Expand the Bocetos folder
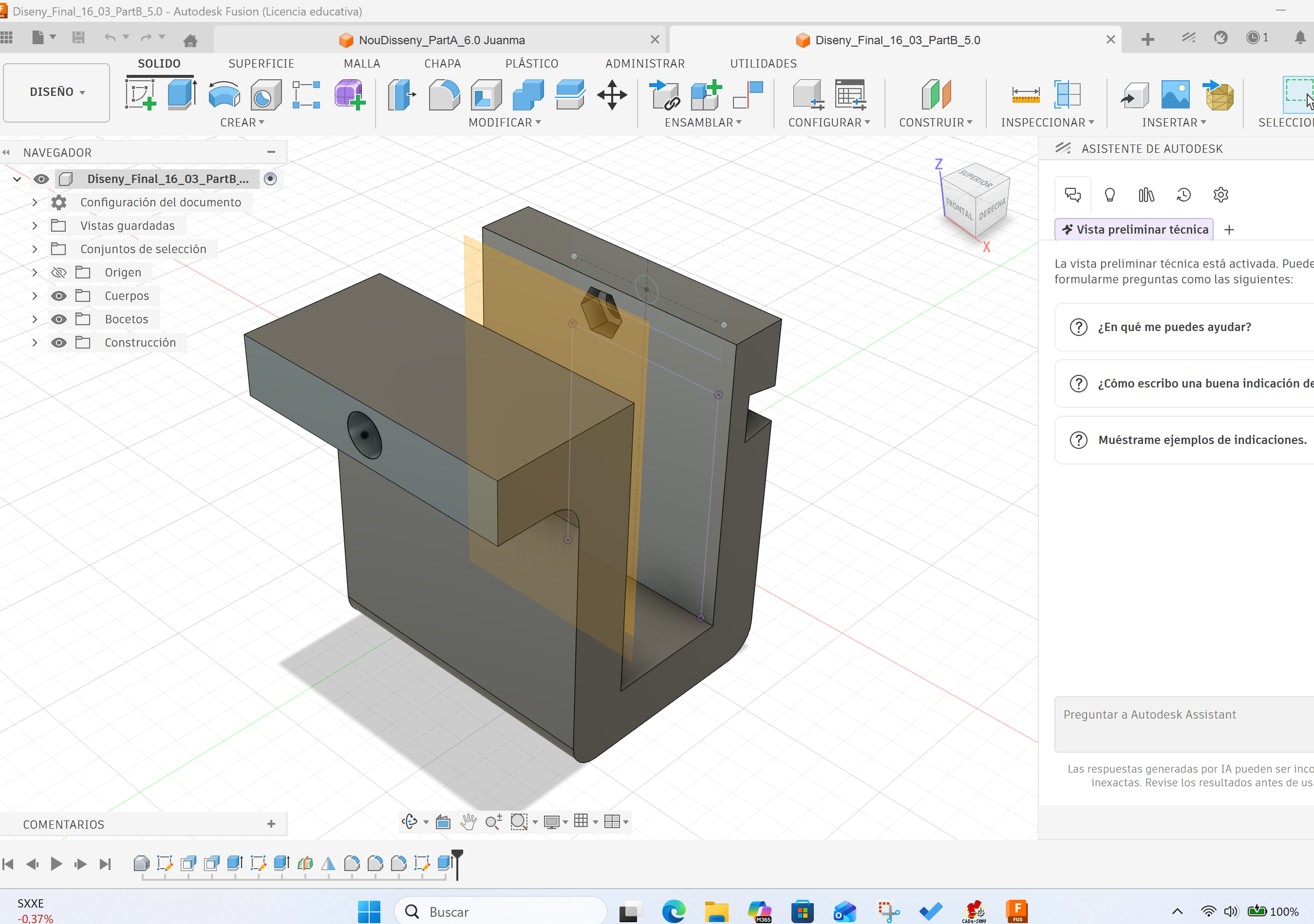 (x=35, y=319)
